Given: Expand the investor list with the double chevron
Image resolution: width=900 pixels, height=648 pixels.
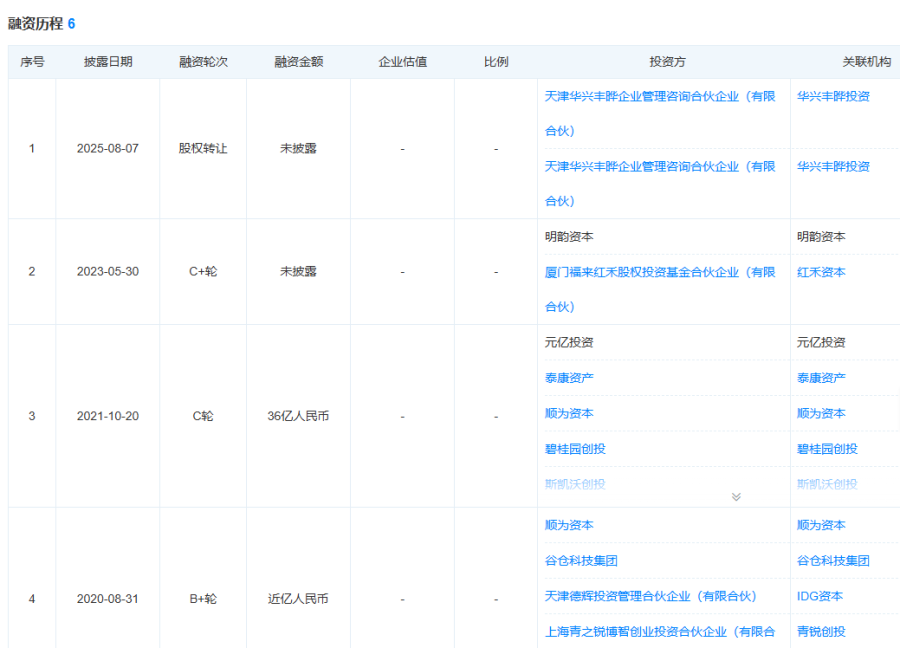Looking at the screenshot, I should pyautogui.click(x=736, y=496).
